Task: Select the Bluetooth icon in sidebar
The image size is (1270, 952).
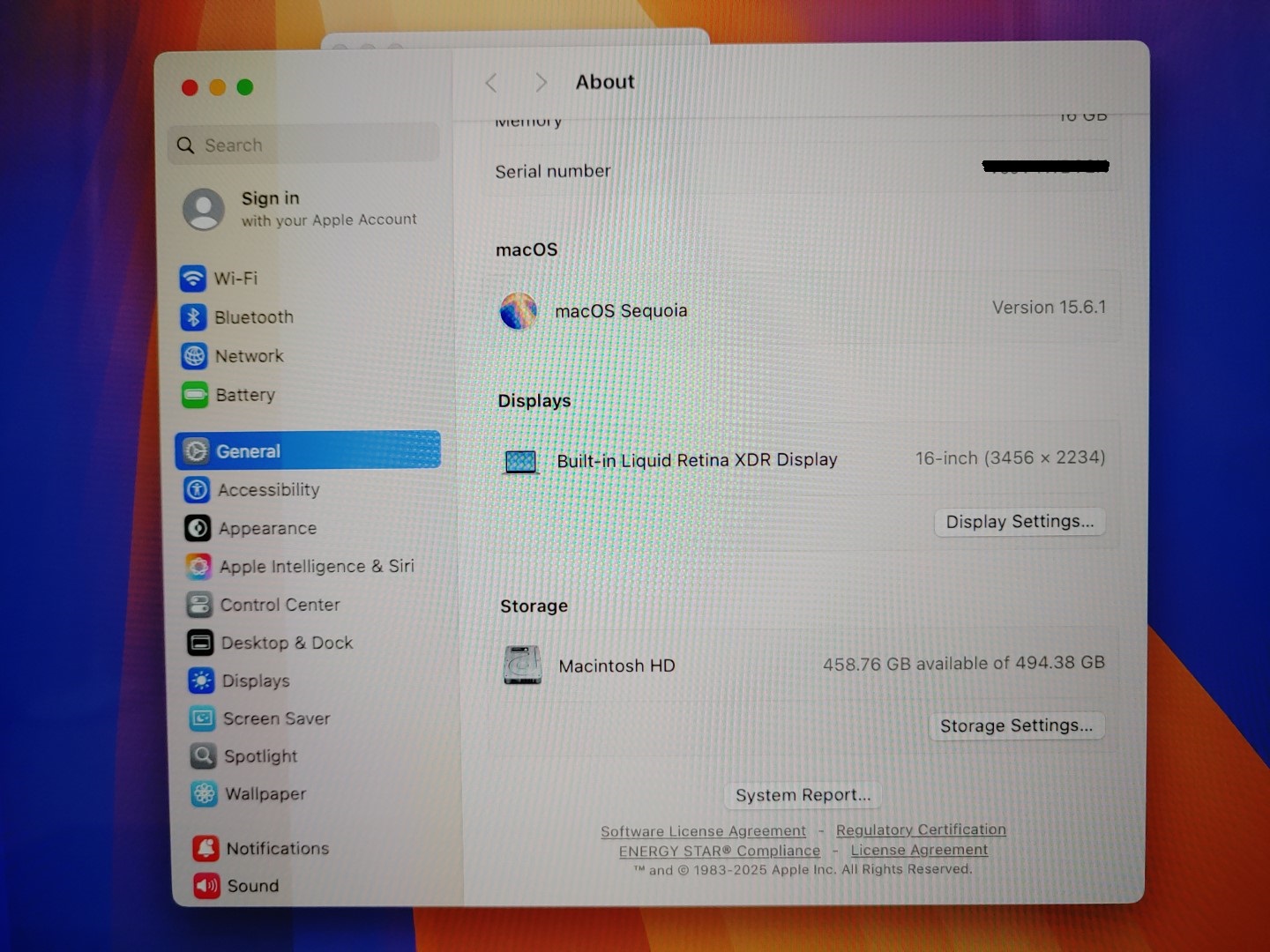Action: (x=193, y=317)
